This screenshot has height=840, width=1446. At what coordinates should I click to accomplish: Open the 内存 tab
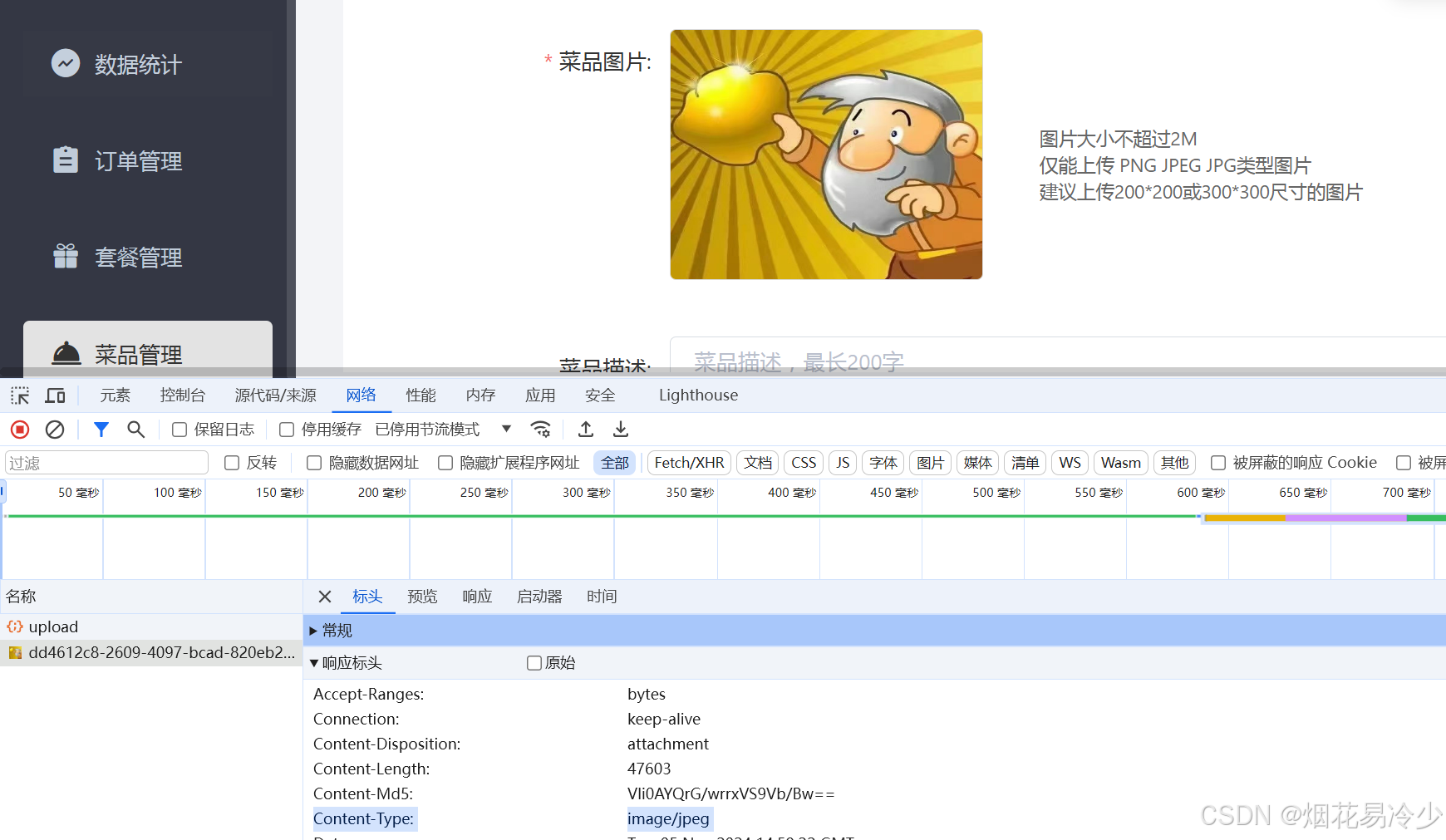pyautogui.click(x=481, y=395)
